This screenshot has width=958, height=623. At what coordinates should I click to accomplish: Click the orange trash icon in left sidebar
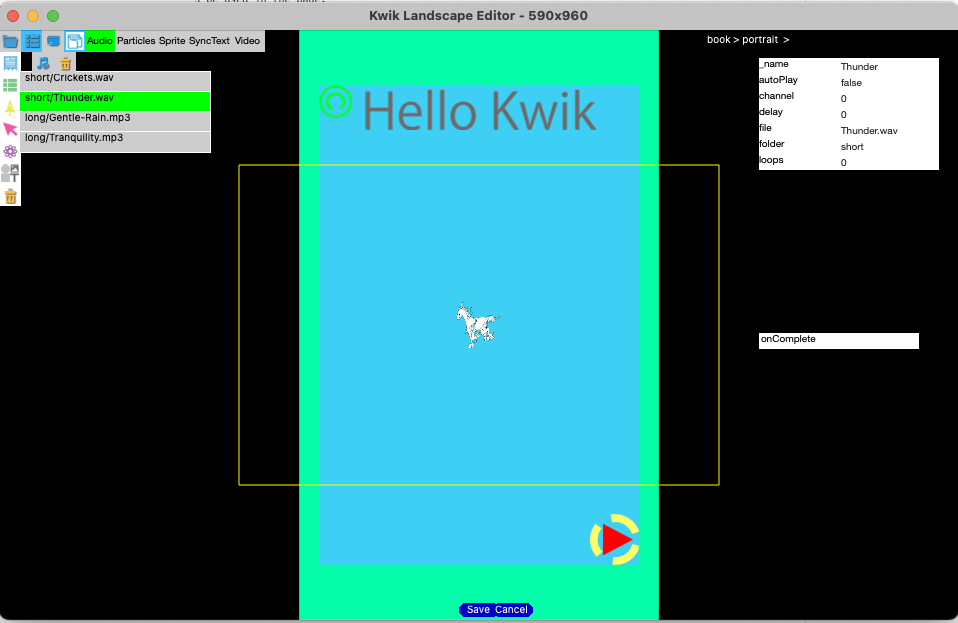click(x=10, y=196)
